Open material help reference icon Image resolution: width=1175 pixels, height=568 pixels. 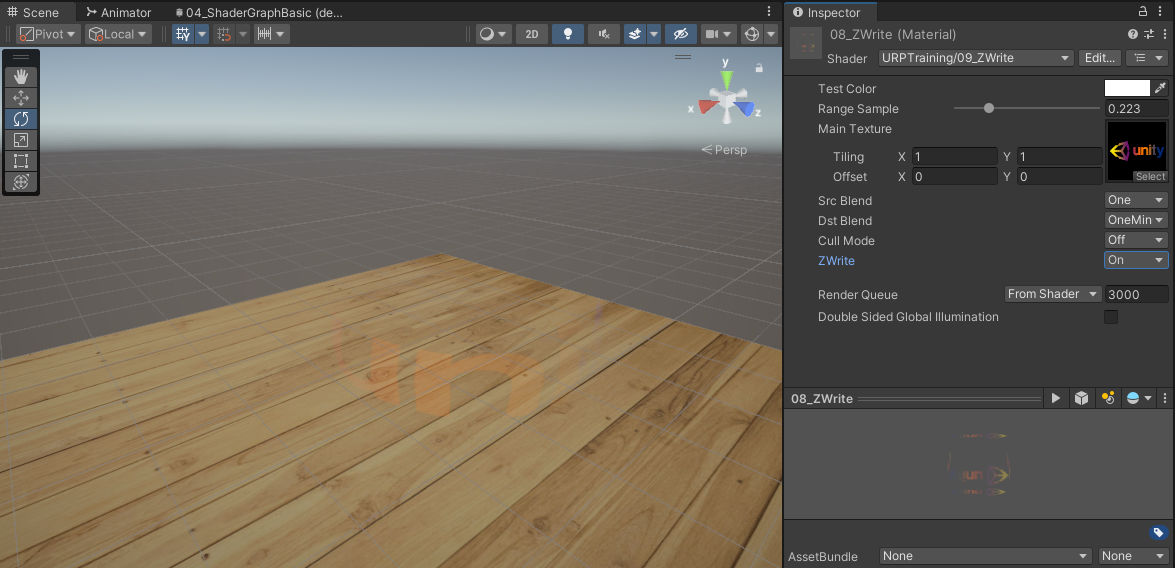pos(1133,34)
